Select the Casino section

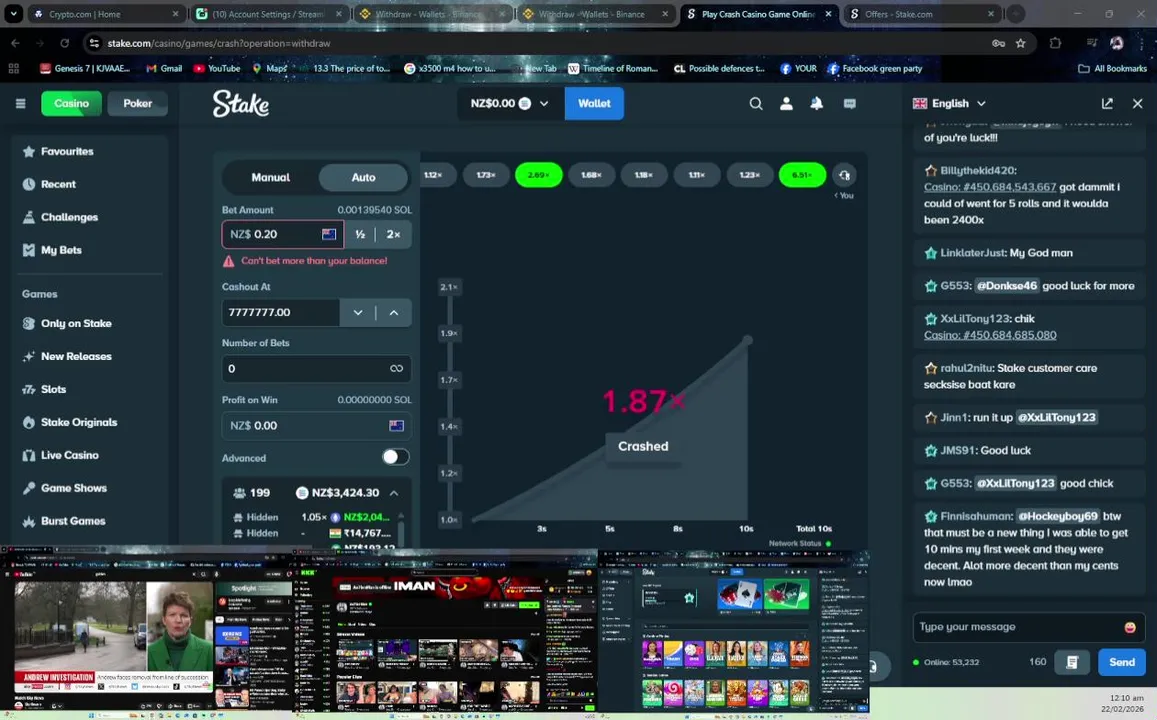pos(72,103)
